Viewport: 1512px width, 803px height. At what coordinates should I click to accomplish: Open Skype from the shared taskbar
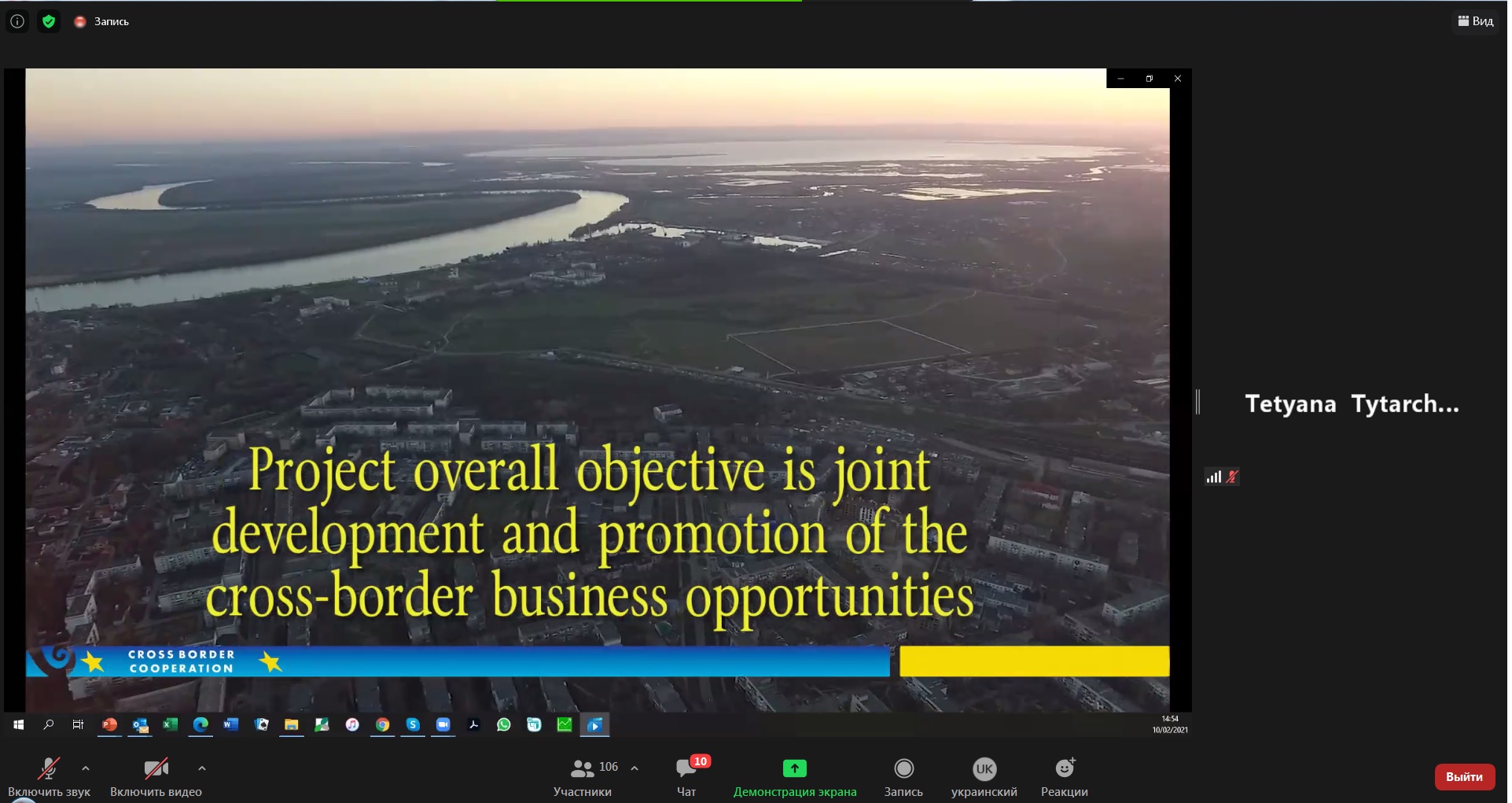pos(413,724)
